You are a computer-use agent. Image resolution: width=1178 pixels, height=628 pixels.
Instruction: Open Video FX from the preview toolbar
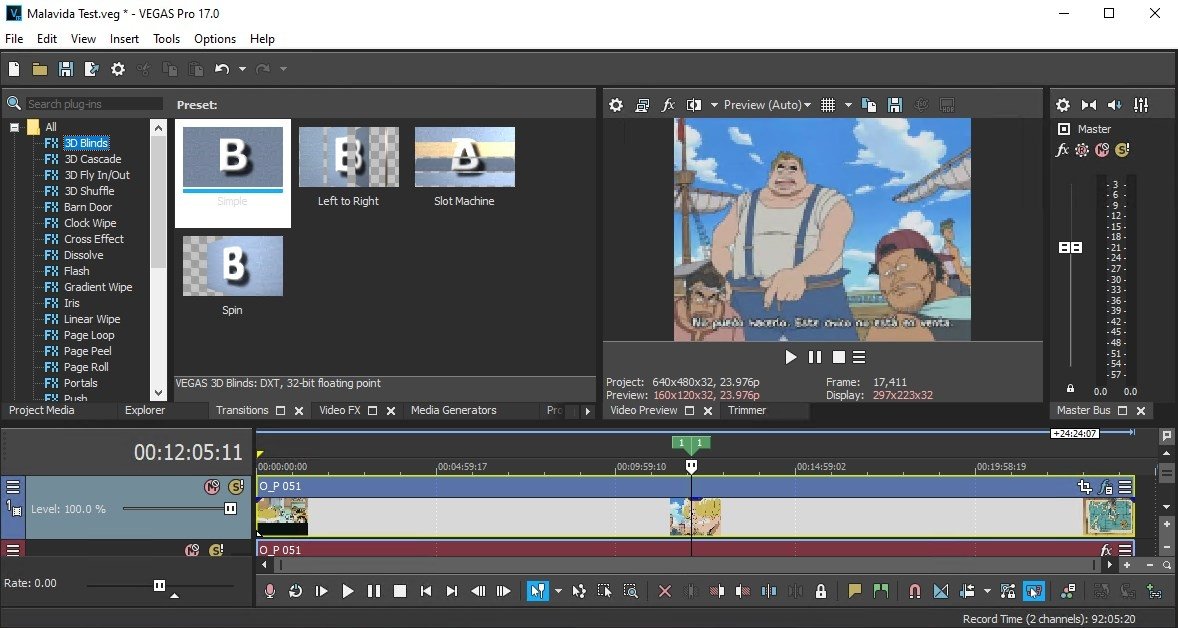tap(668, 104)
